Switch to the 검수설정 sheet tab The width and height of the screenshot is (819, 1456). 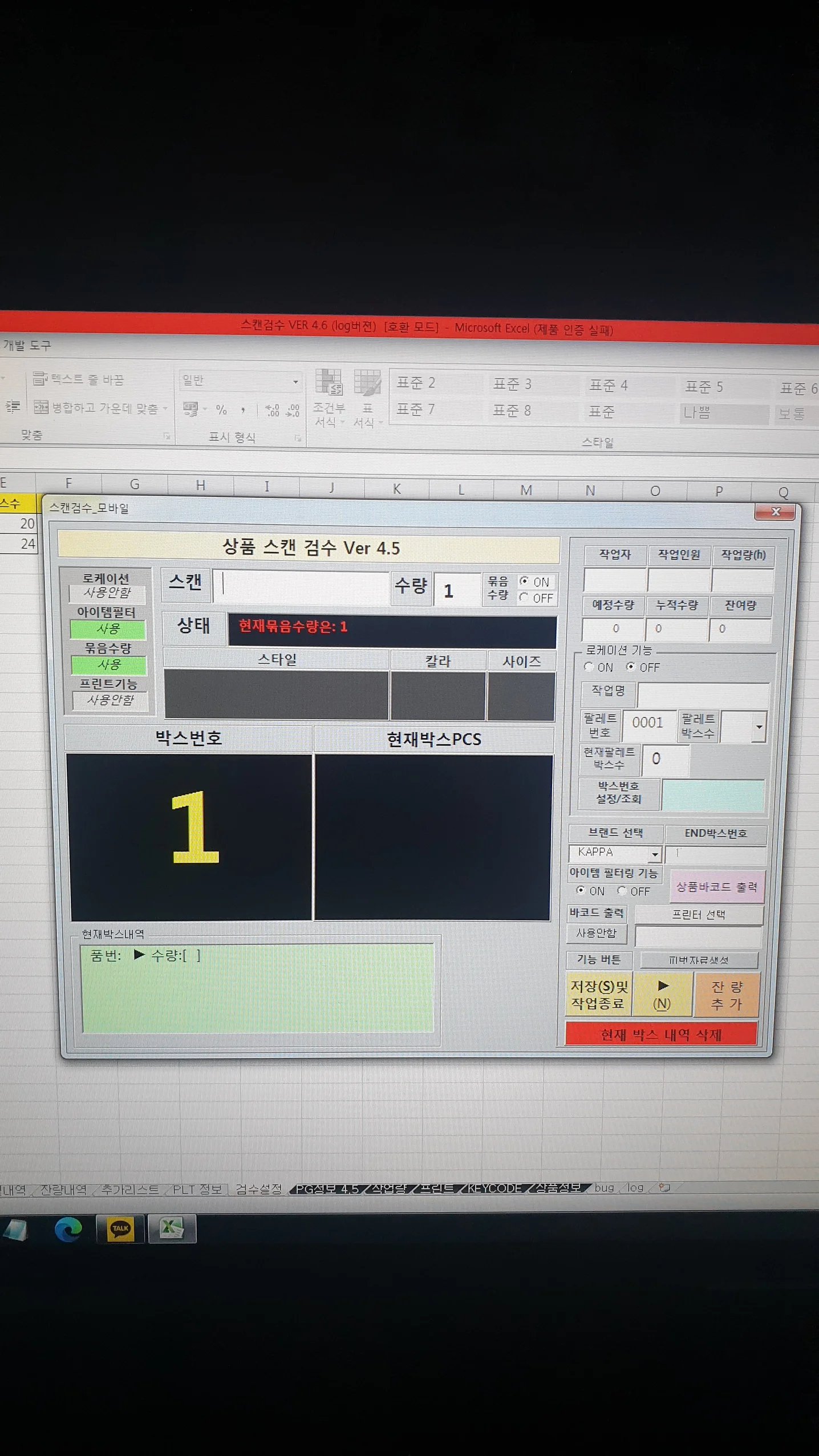(258, 1189)
